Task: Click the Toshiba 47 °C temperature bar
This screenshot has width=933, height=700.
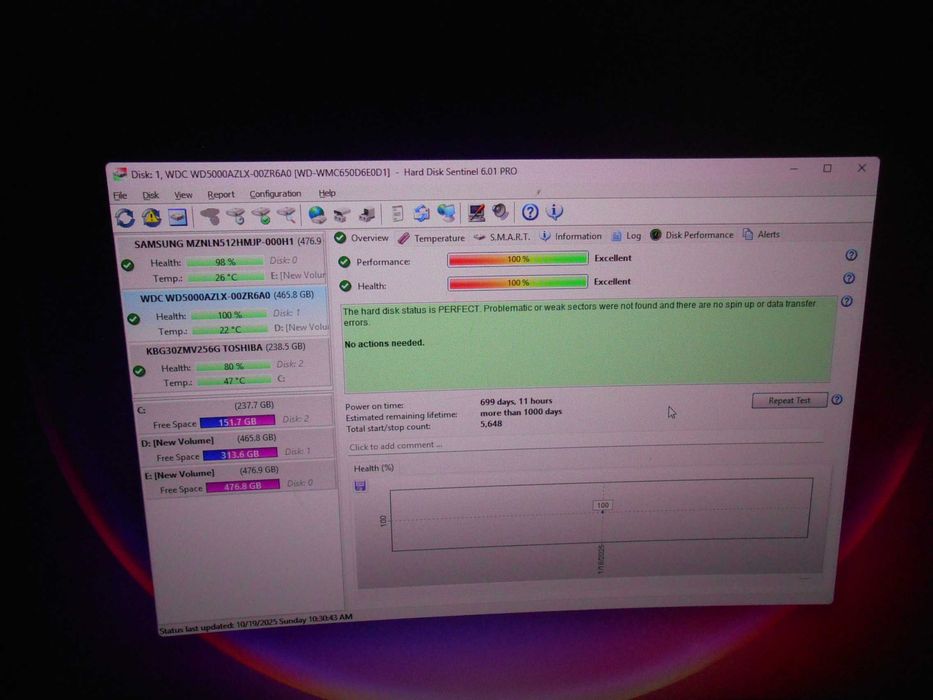Action: click(234, 380)
